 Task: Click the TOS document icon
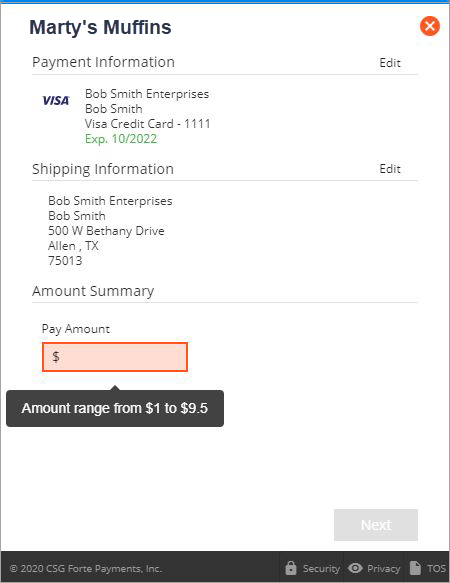click(415, 568)
